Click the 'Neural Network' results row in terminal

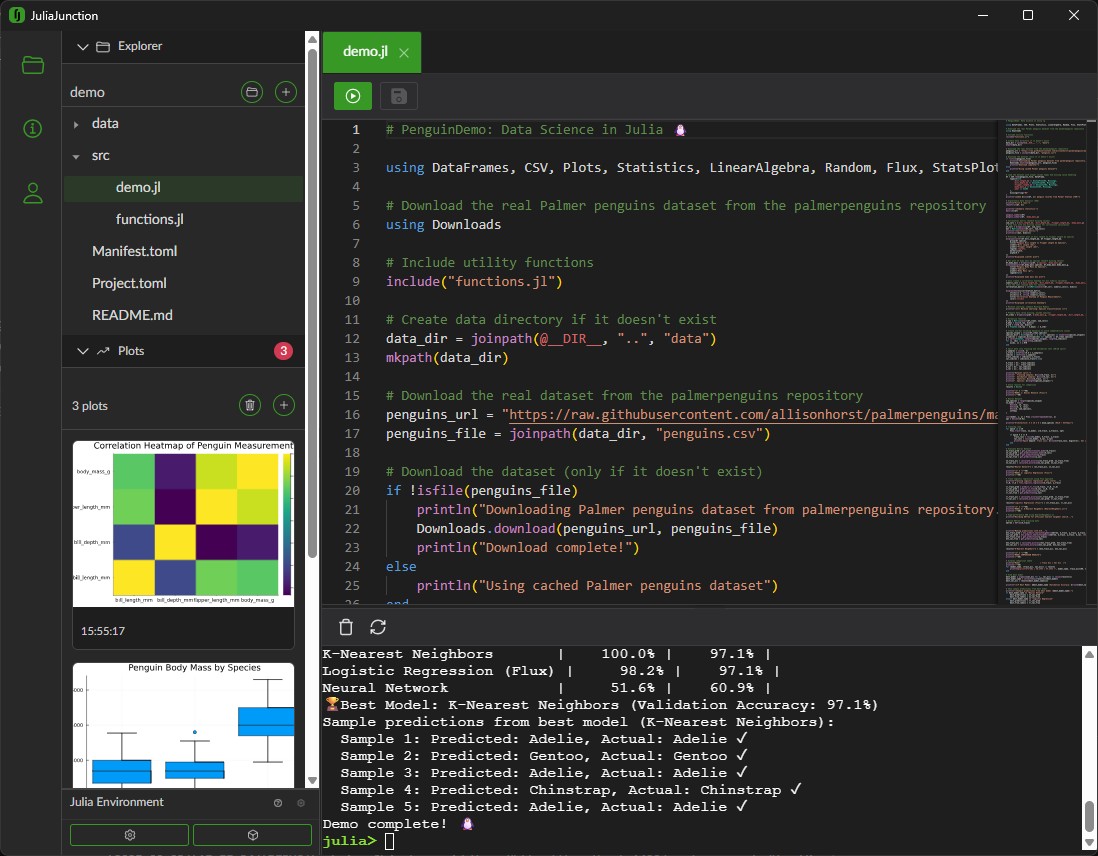547,689
